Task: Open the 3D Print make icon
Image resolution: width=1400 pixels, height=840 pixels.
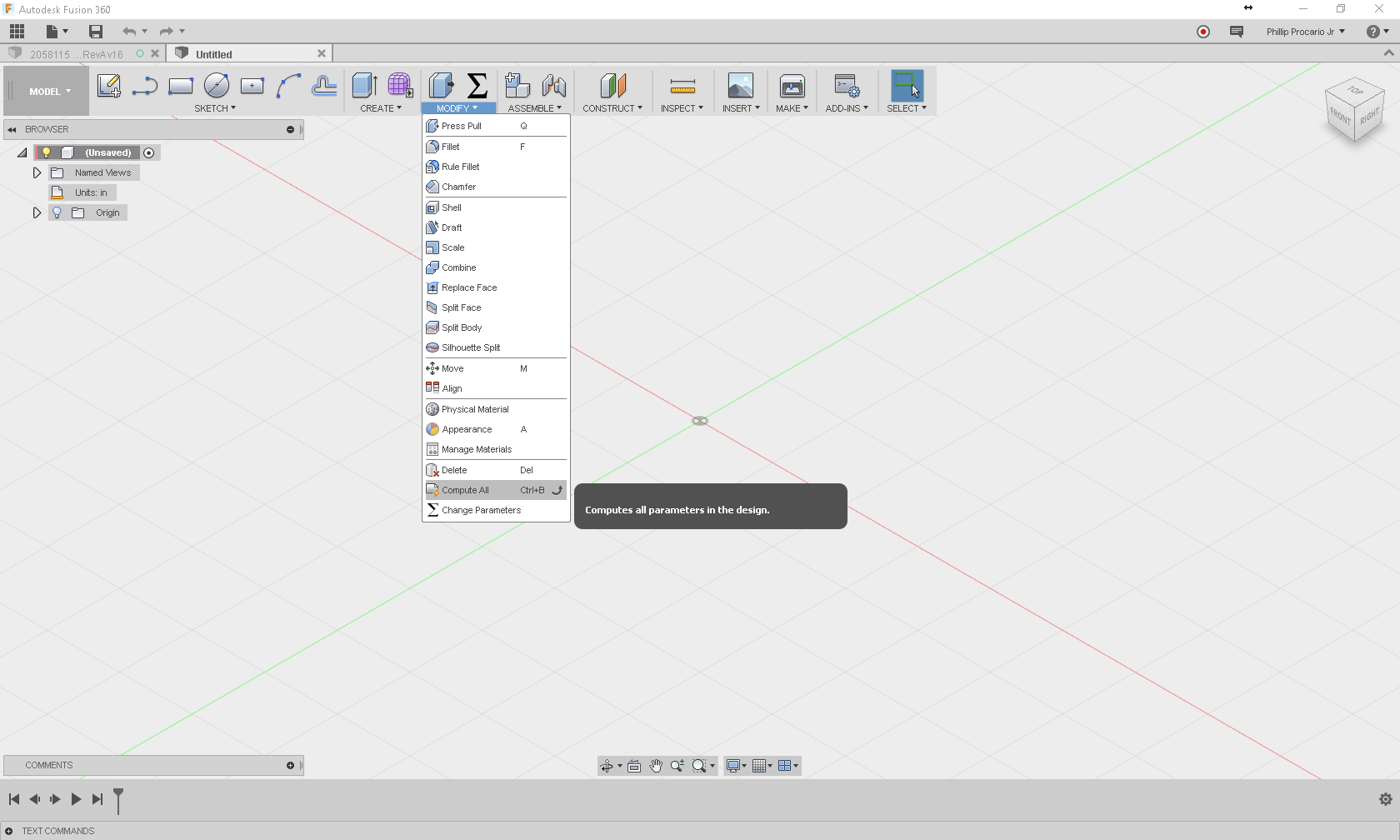Action: tap(792, 86)
